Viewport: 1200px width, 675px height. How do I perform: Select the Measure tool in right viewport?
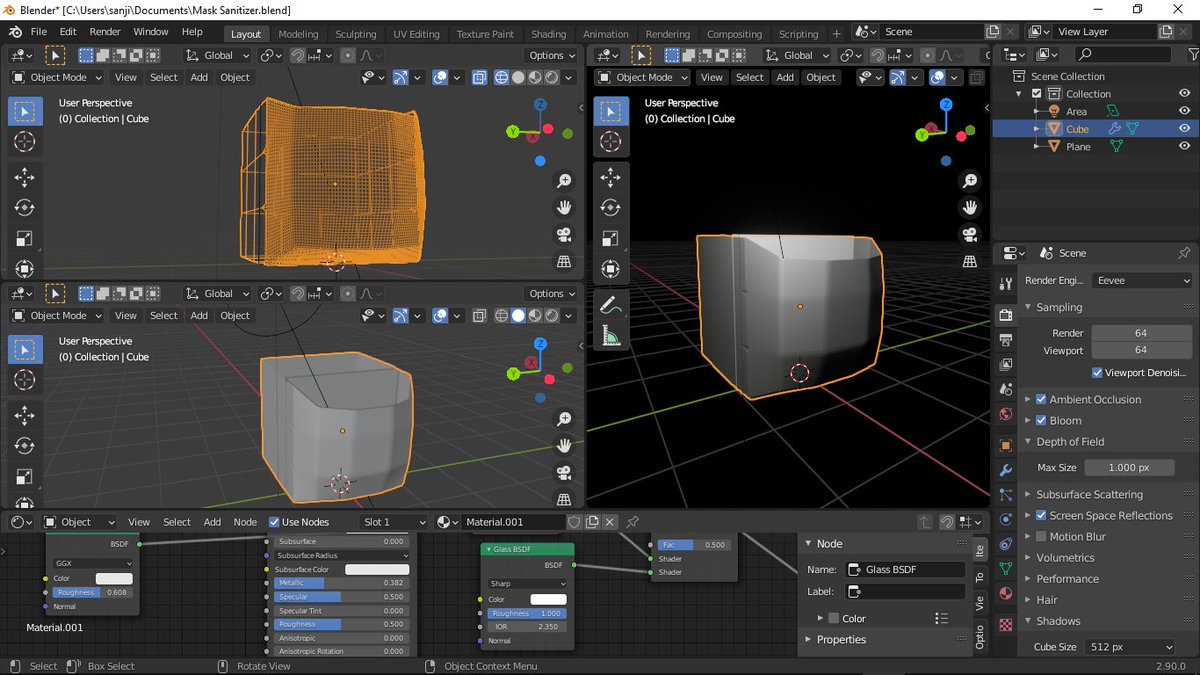(611, 336)
